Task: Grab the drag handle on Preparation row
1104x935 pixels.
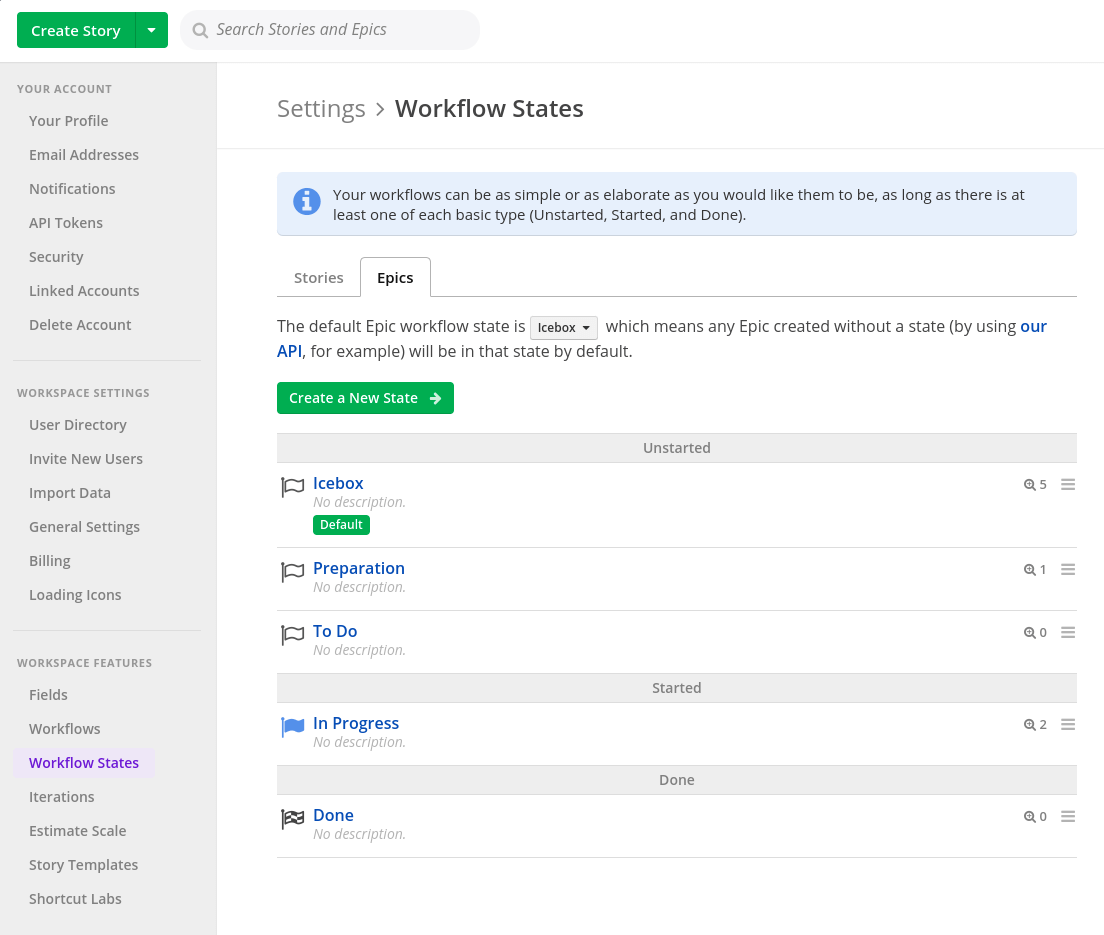Action: pyautogui.click(x=1068, y=570)
